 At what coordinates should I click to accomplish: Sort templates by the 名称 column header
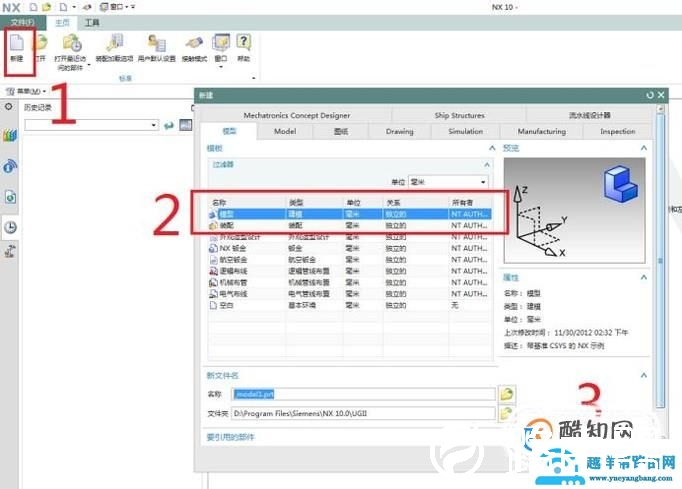[x=247, y=203]
